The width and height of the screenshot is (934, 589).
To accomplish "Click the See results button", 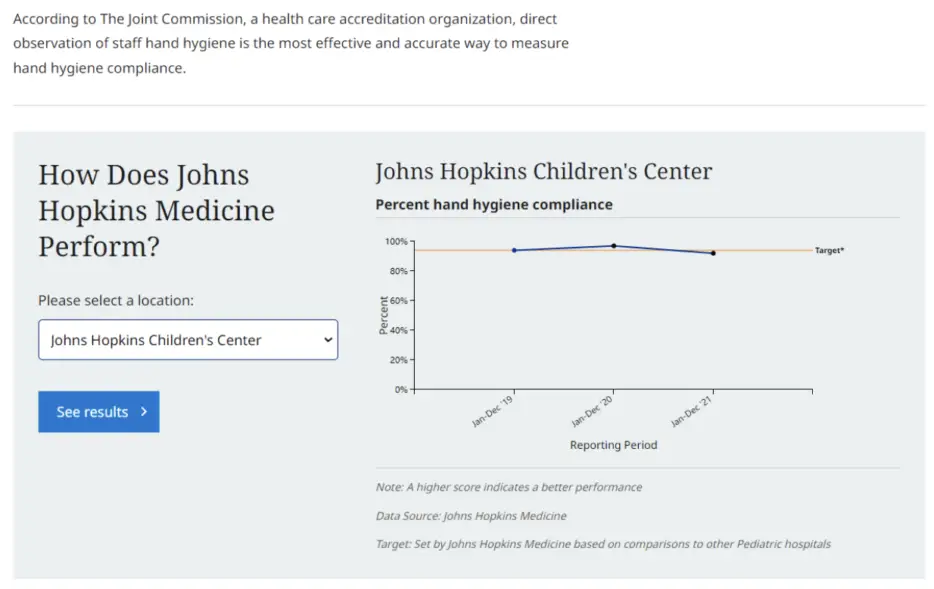I will click(99, 412).
